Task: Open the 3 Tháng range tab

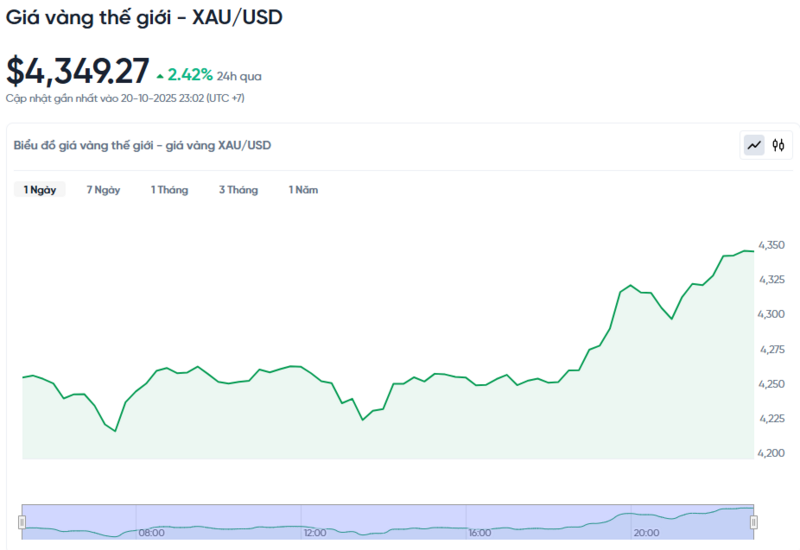Action: (x=238, y=190)
